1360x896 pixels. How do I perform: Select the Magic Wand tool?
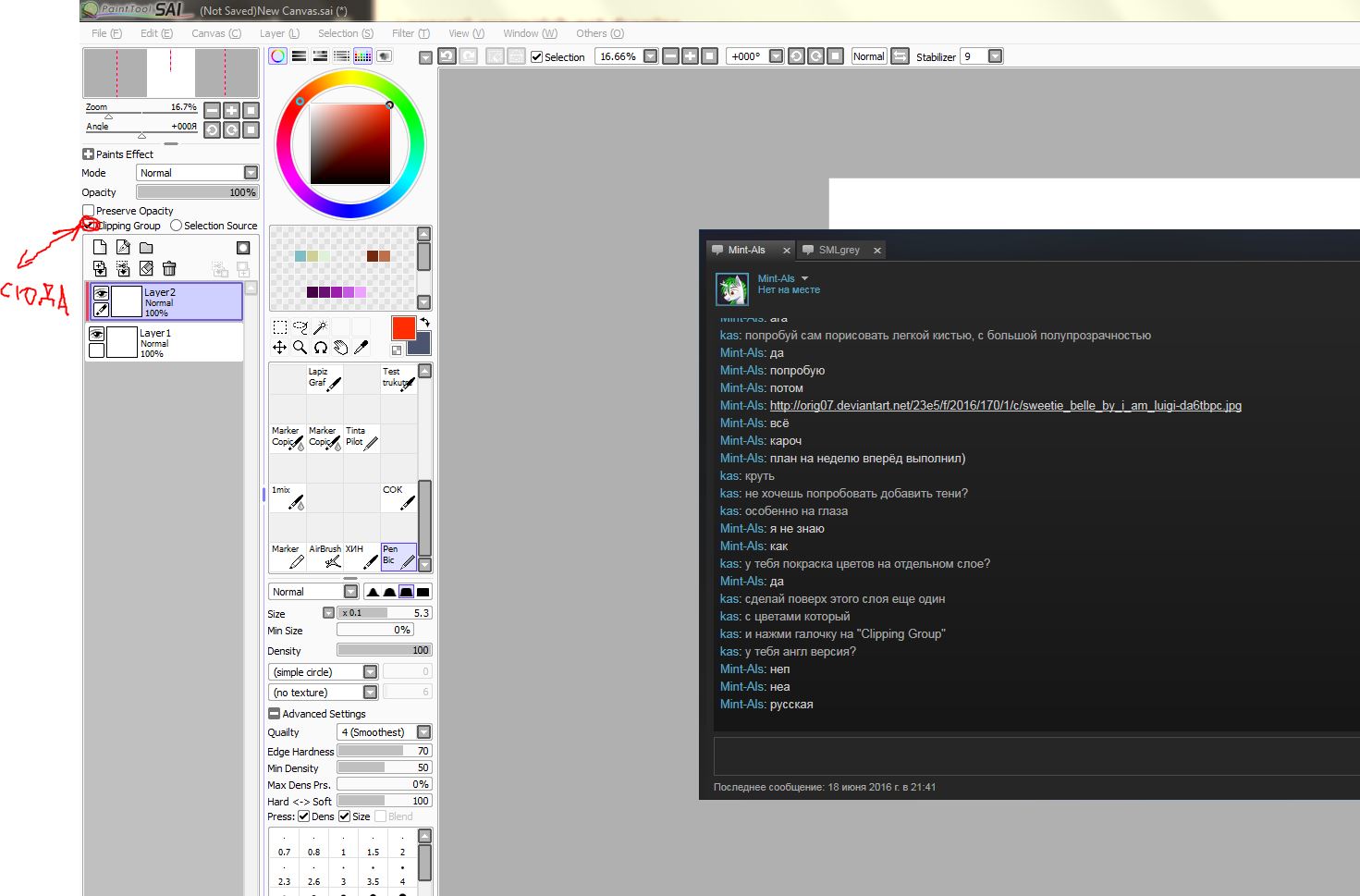pyautogui.click(x=320, y=327)
